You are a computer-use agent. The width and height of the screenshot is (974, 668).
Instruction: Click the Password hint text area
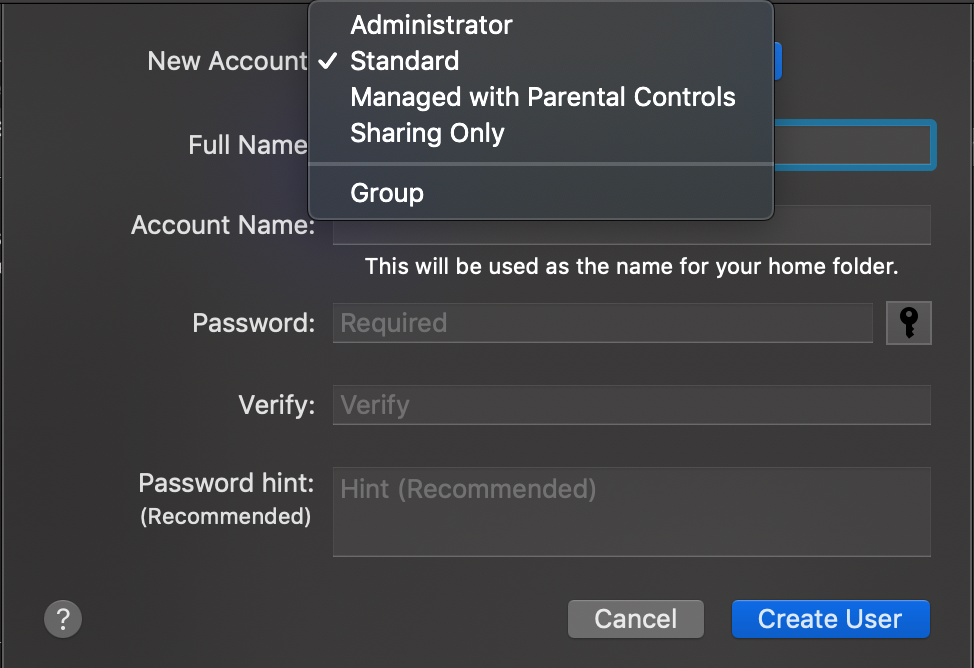(x=631, y=511)
